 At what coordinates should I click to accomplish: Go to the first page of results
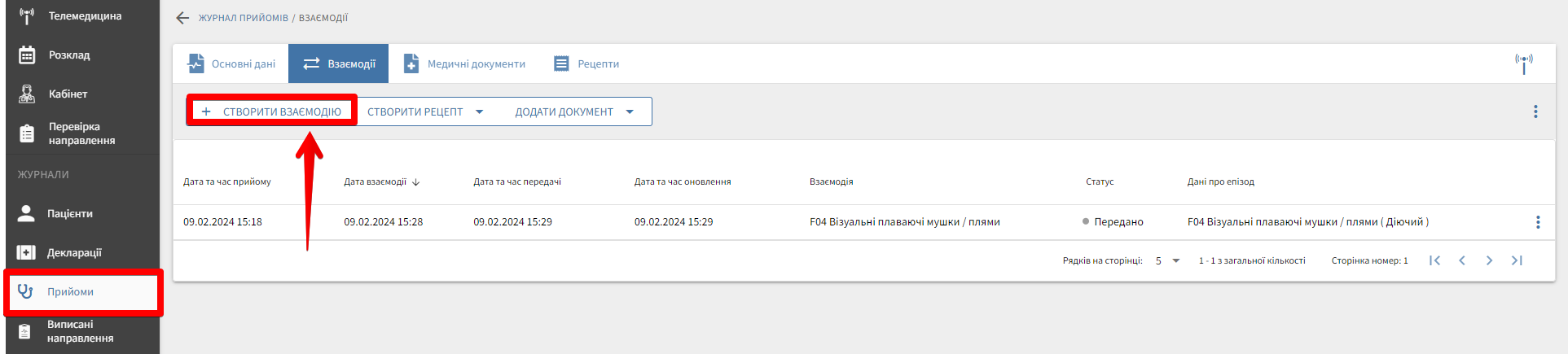pyautogui.click(x=1434, y=260)
